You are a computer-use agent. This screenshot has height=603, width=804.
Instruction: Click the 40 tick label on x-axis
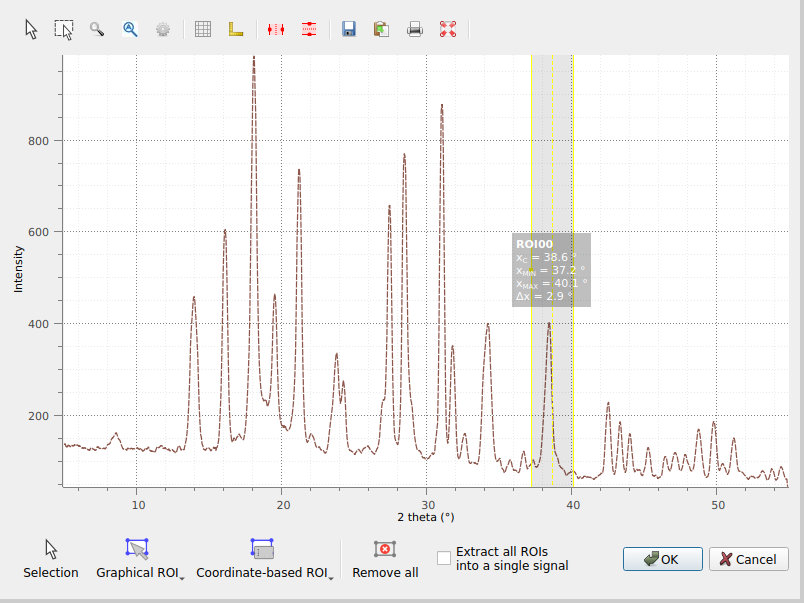tap(573, 505)
